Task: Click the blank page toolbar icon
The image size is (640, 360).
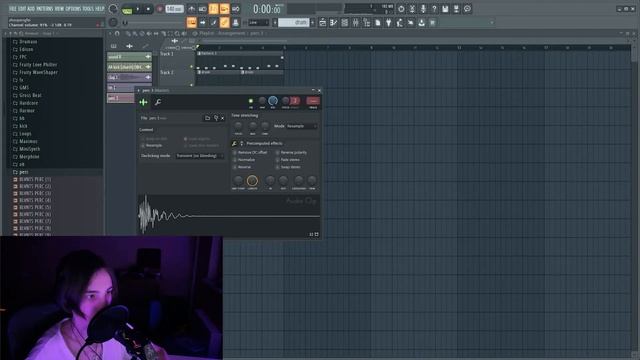Action: coord(378,23)
